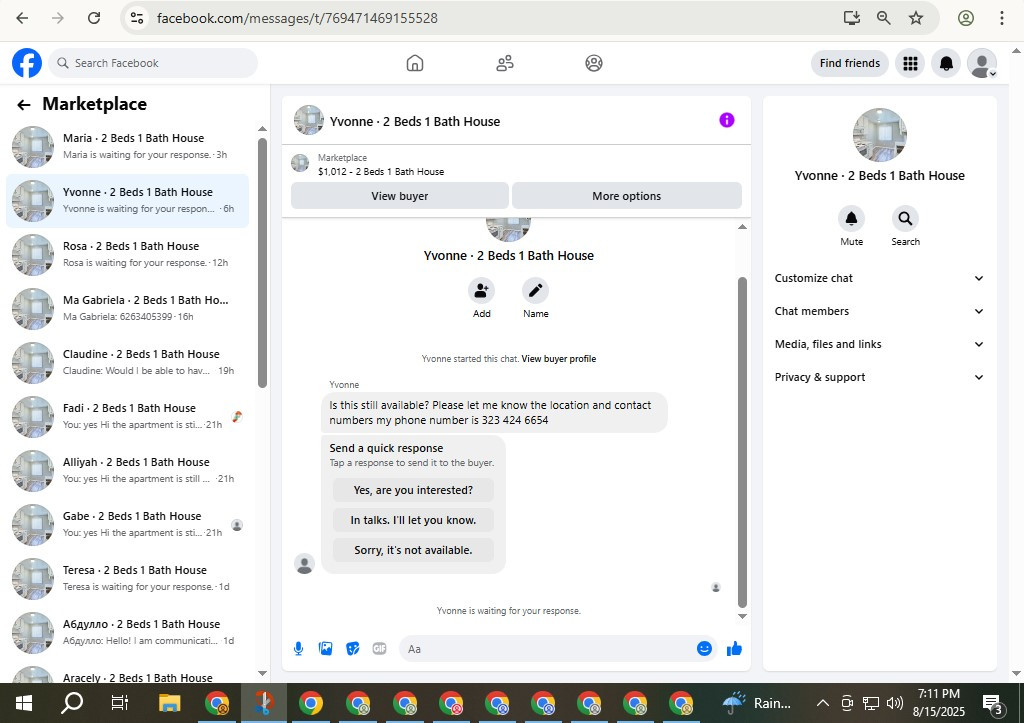Open the browser zoom magnifier icon
The width and height of the screenshot is (1024, 723).
click(x=884, y=18)
